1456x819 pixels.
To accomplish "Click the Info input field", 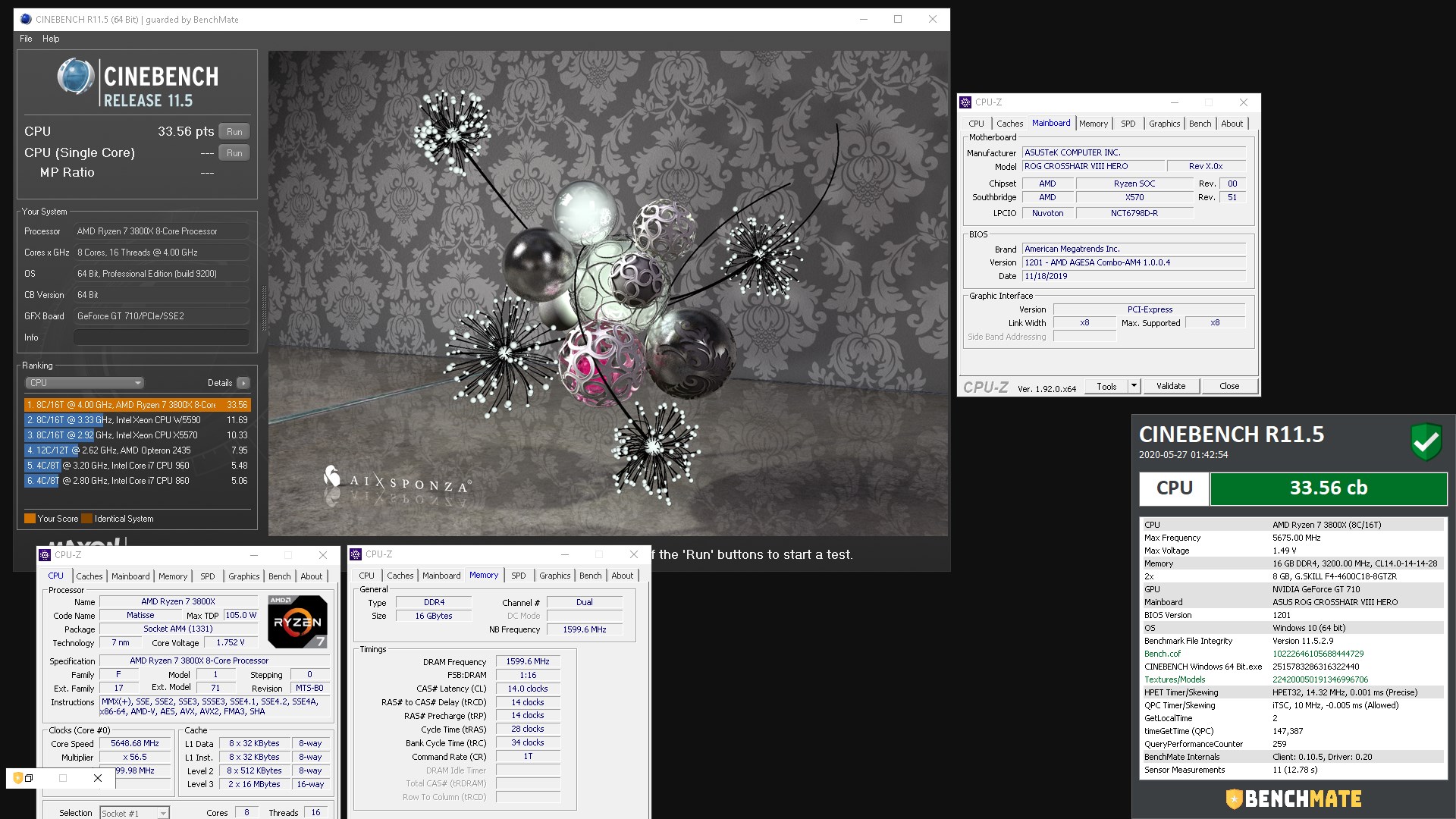I will point(162,337).
